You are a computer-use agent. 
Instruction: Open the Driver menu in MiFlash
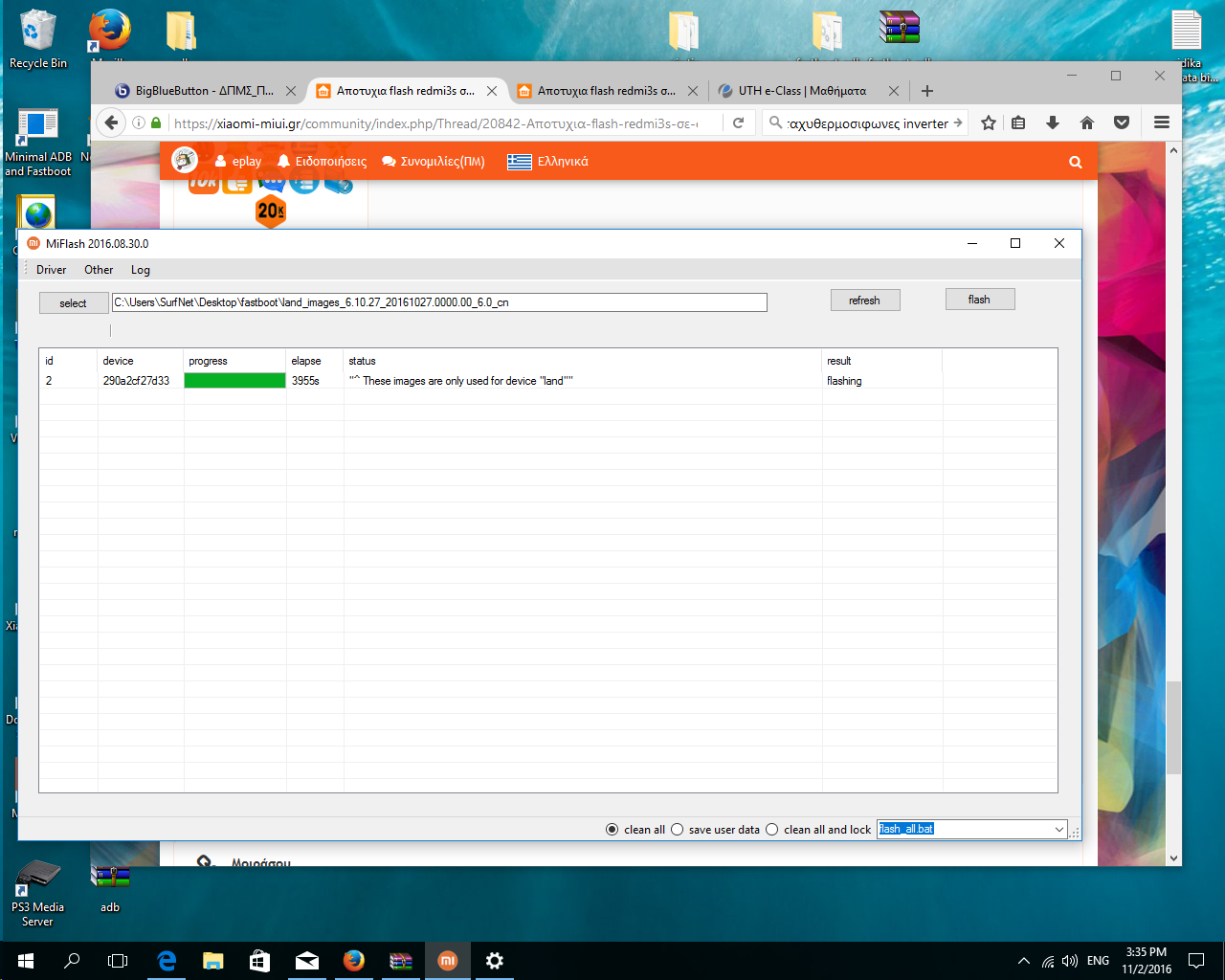pos(51,270)
